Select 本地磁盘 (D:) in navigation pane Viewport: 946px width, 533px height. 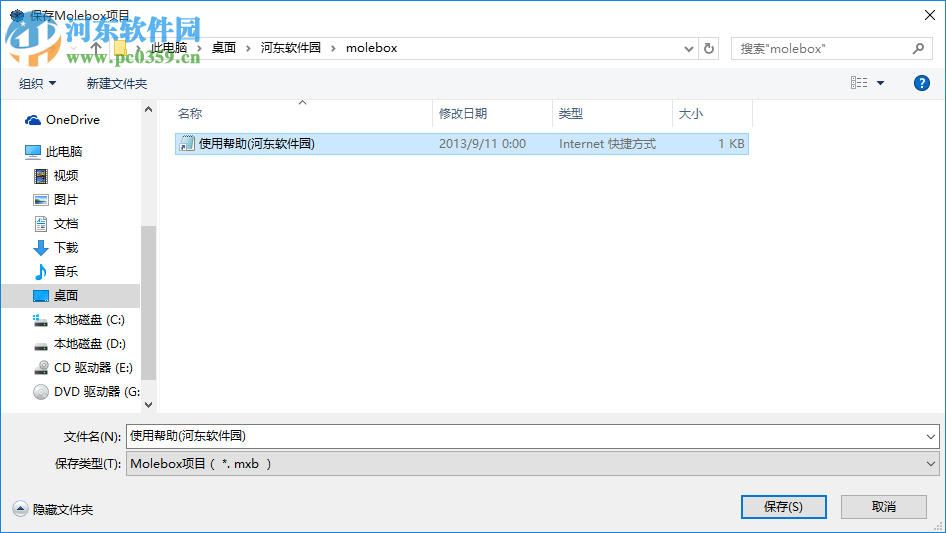[90, 344]
